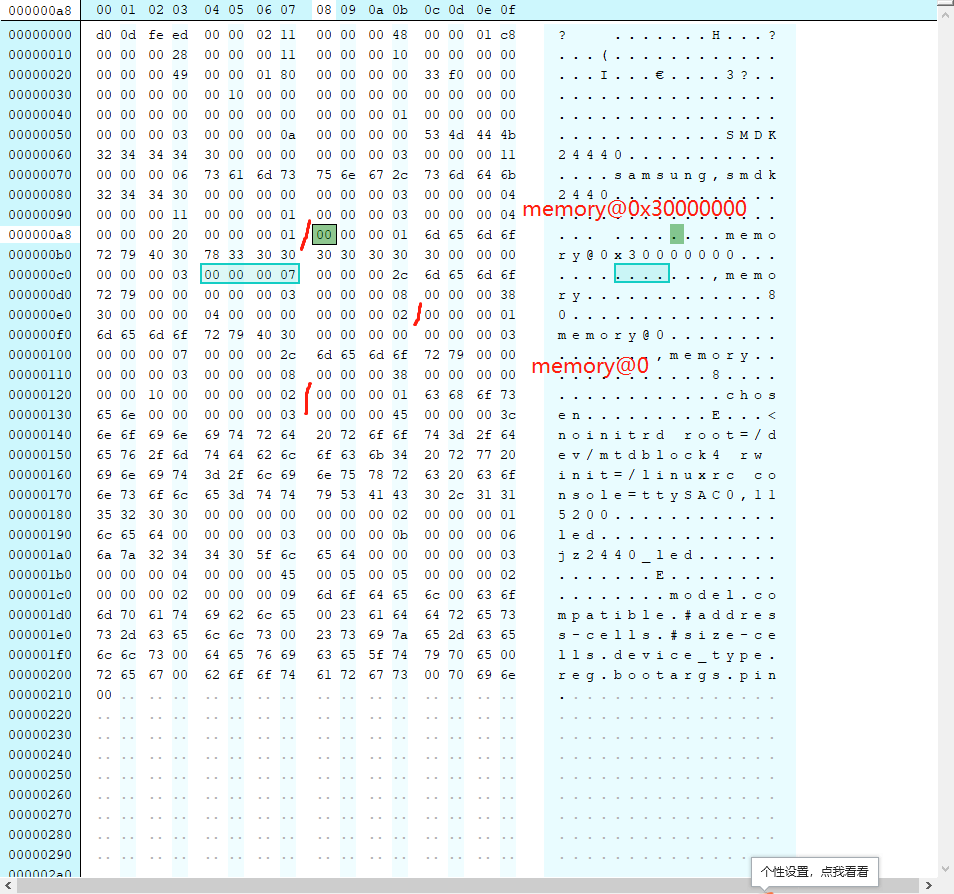Click the samsung,smdk ASCII text

[695, 175]
